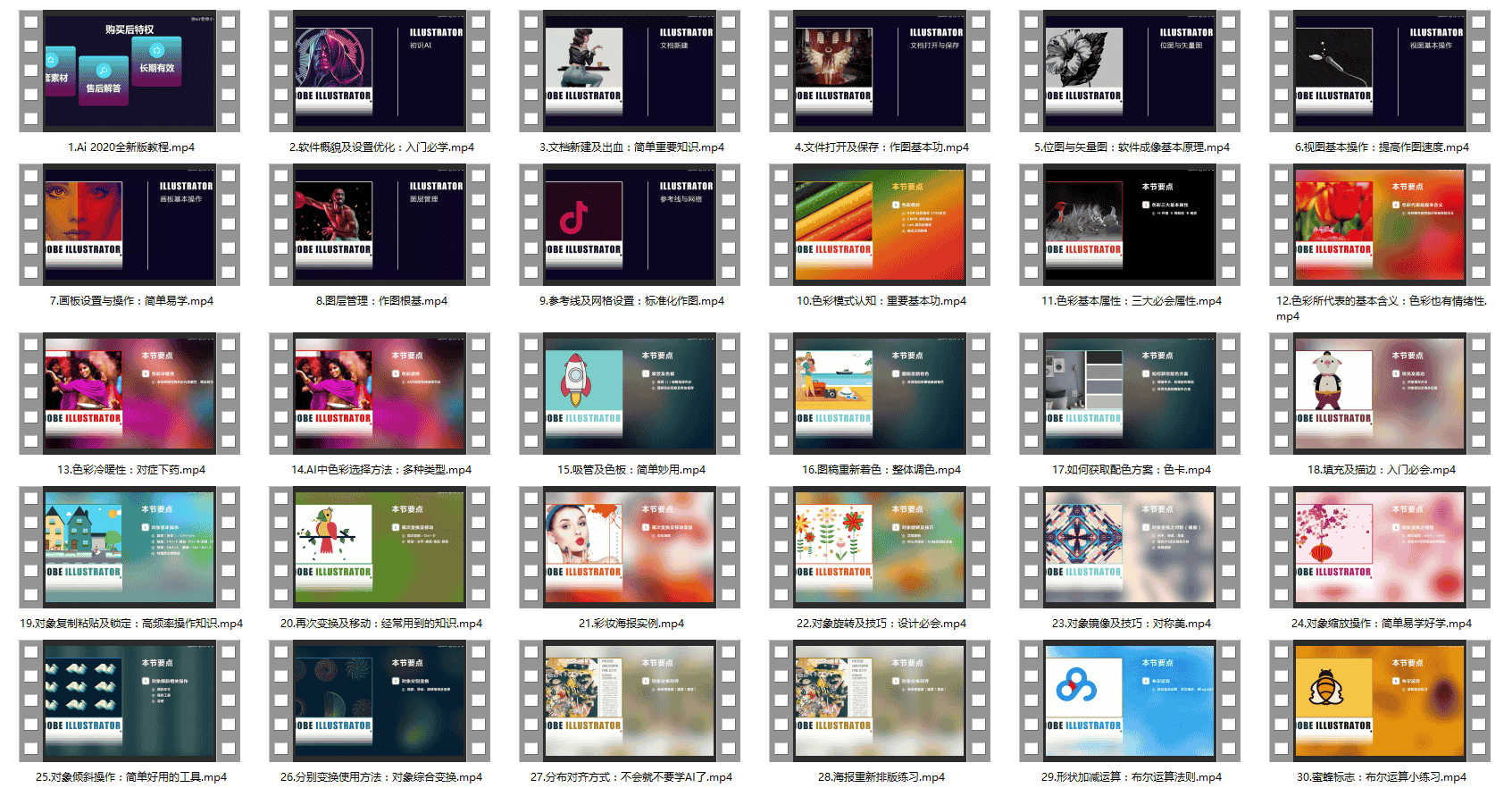Select file label 21.彩妆海报实例.mp4
The height and width of the screenshot is (788, 1512).
(x=631, y=624)
